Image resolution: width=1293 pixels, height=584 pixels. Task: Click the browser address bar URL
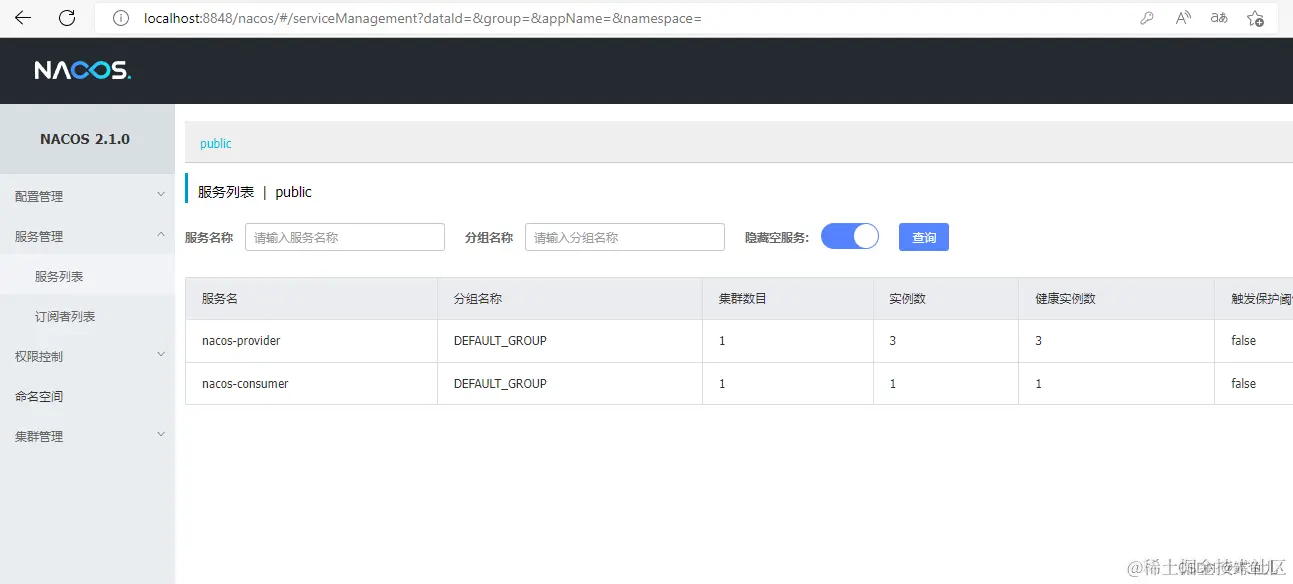point(423,18)
